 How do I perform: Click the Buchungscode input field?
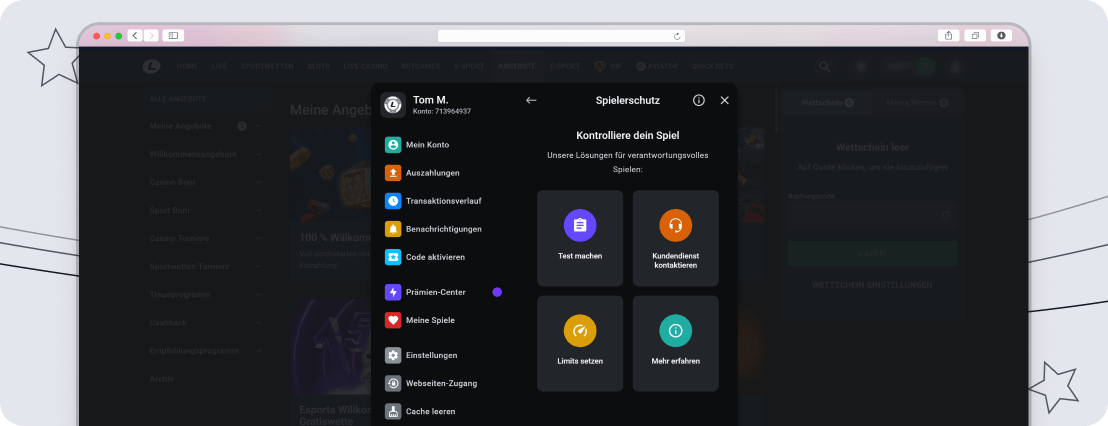[872, 215]
